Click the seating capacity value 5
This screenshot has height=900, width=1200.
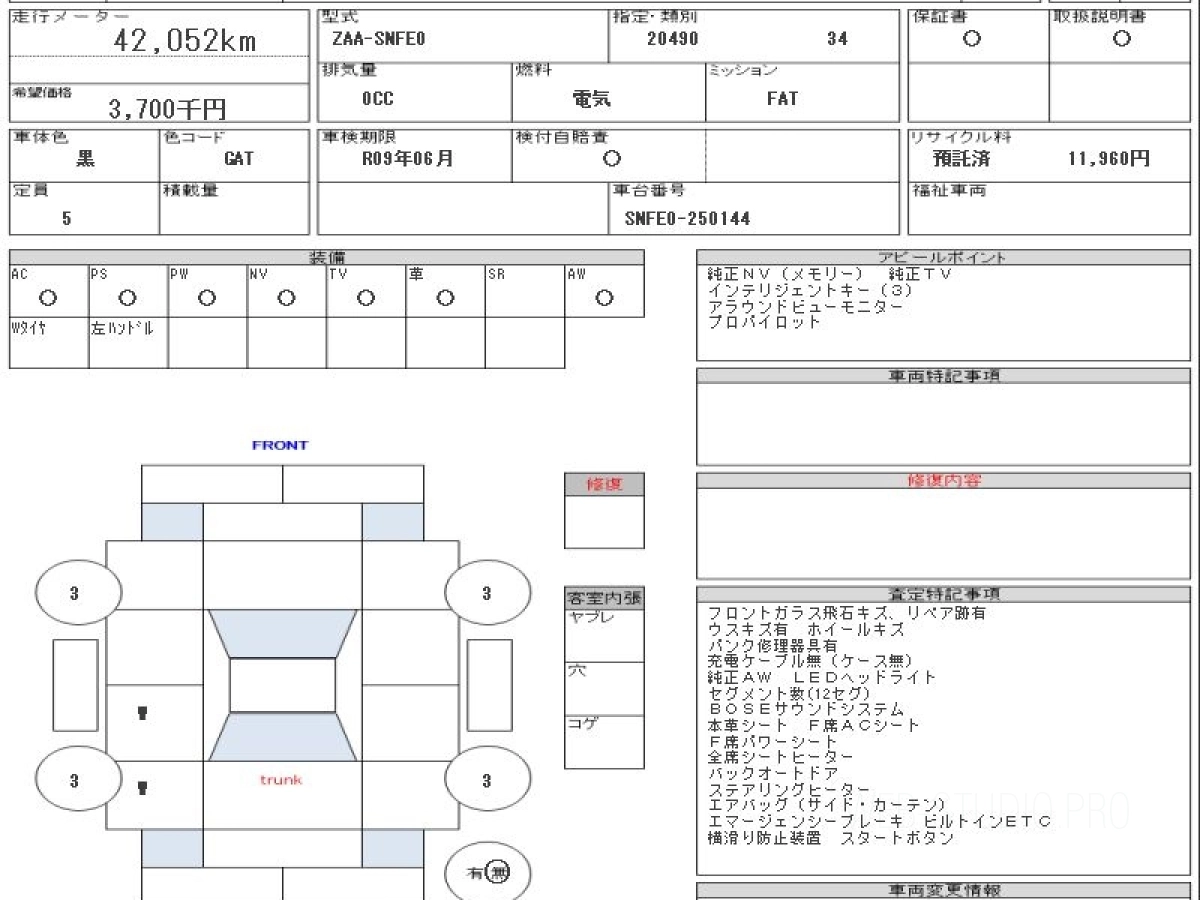(x=67, y=218)
